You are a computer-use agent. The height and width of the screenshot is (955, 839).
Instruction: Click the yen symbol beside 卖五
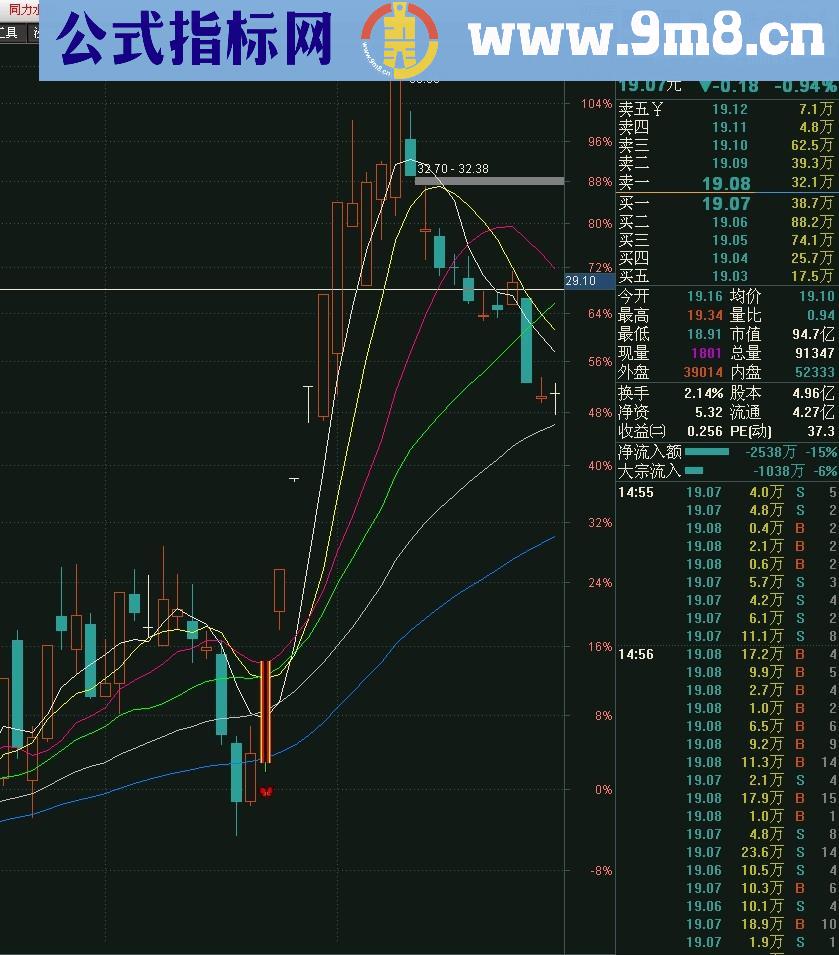coord(657,110)
